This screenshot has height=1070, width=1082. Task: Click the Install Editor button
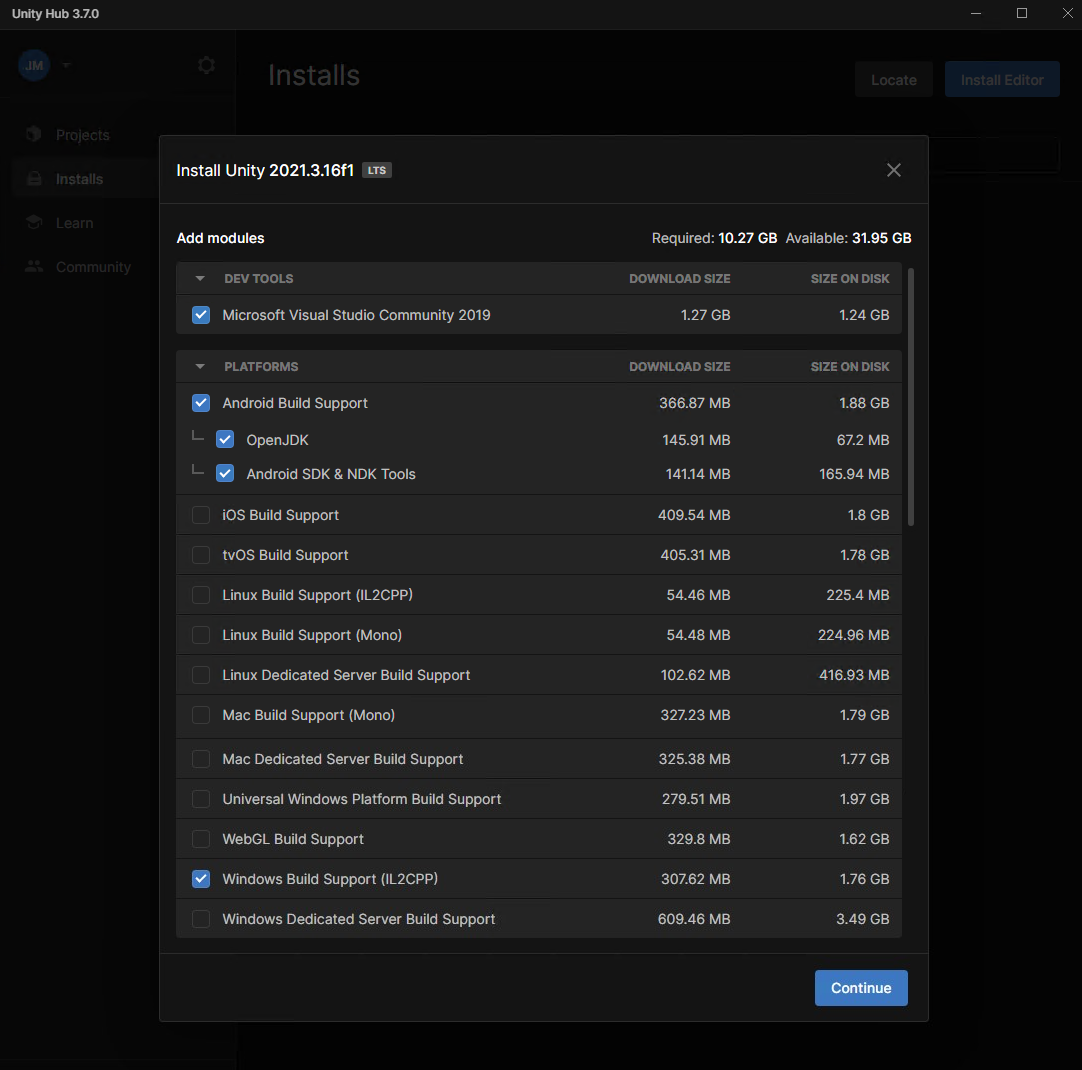pyautogui.click(x=1002, y=80)
